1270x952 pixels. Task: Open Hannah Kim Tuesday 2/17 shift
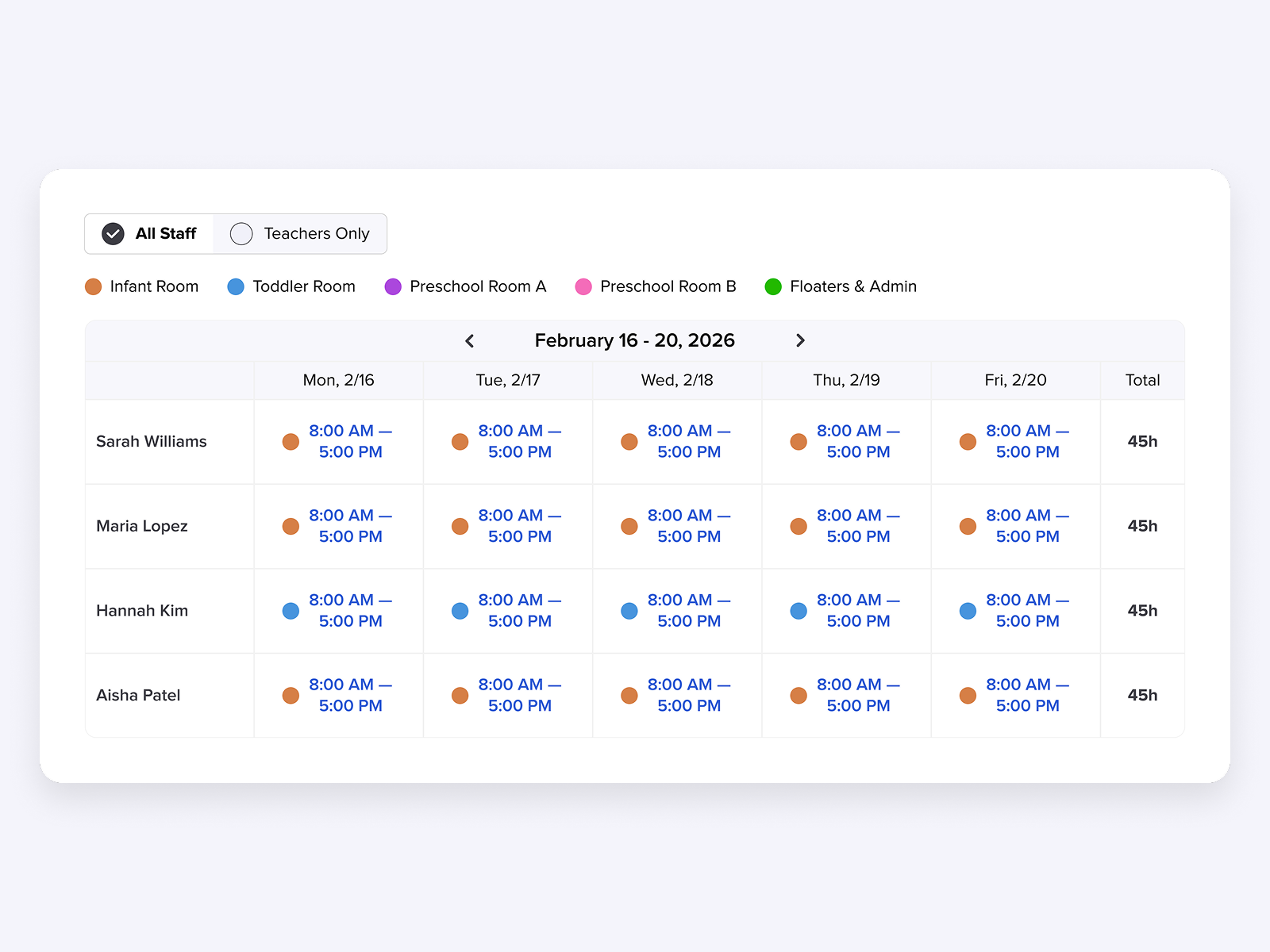pyautogui.click(x=508, y=611)
